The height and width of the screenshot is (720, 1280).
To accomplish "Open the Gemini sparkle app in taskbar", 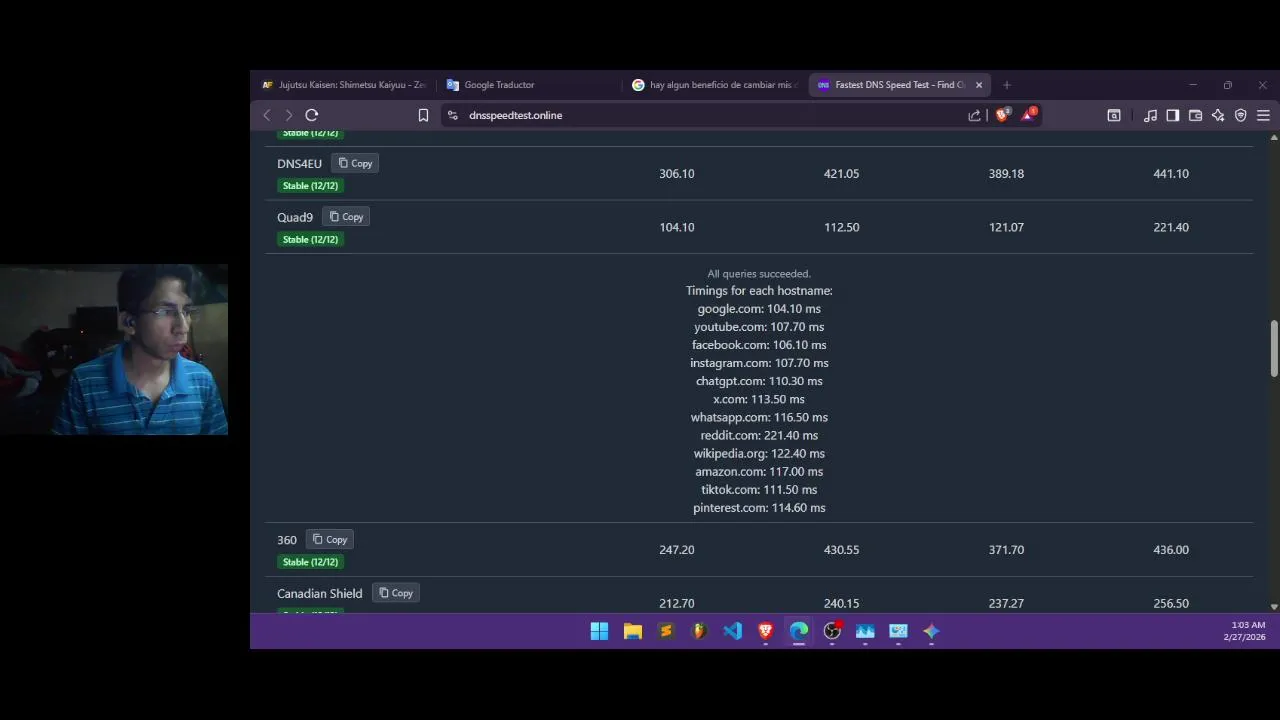I will pyautogui.click(x=931, y=631).
